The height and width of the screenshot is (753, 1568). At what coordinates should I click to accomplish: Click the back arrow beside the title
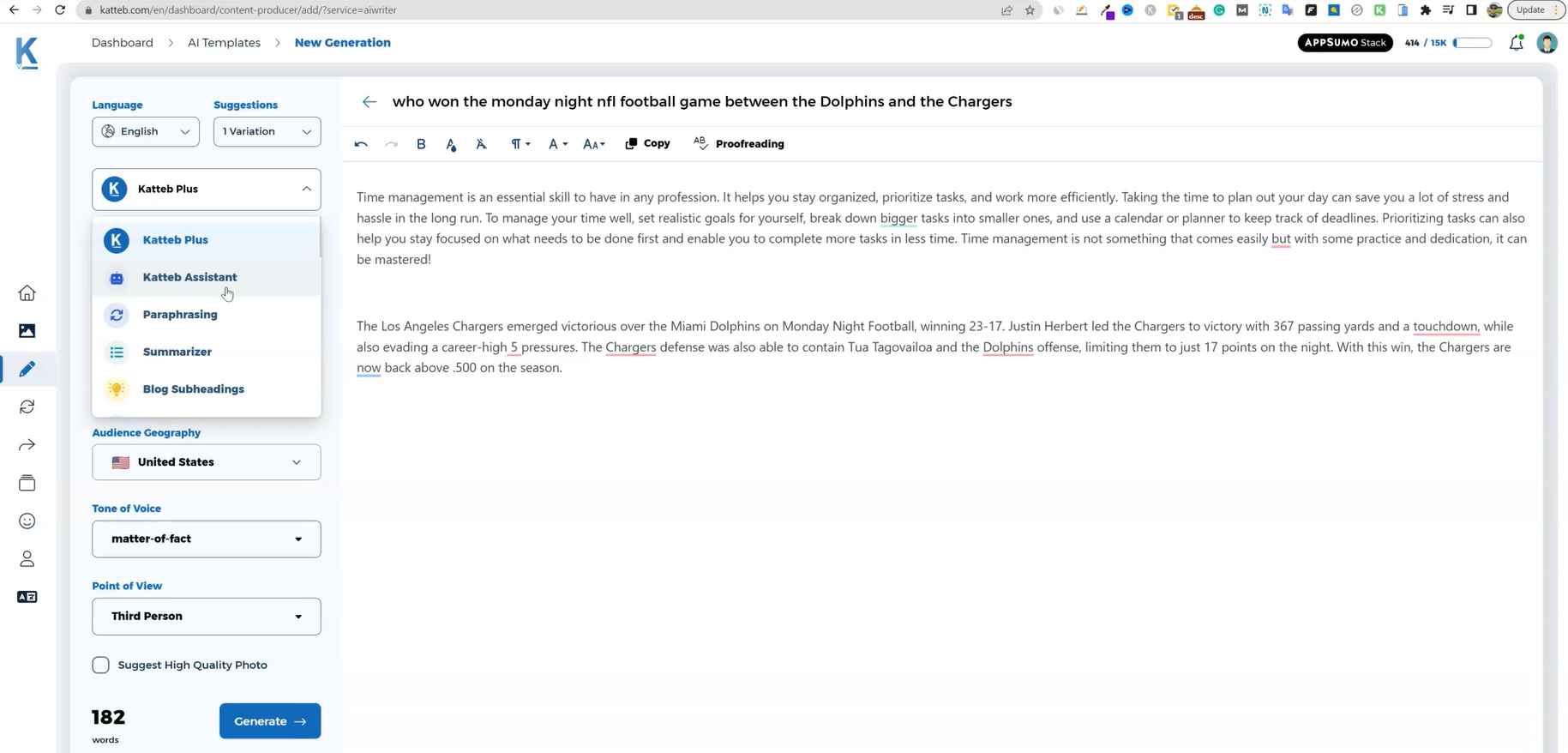click(x=369, y=102)
